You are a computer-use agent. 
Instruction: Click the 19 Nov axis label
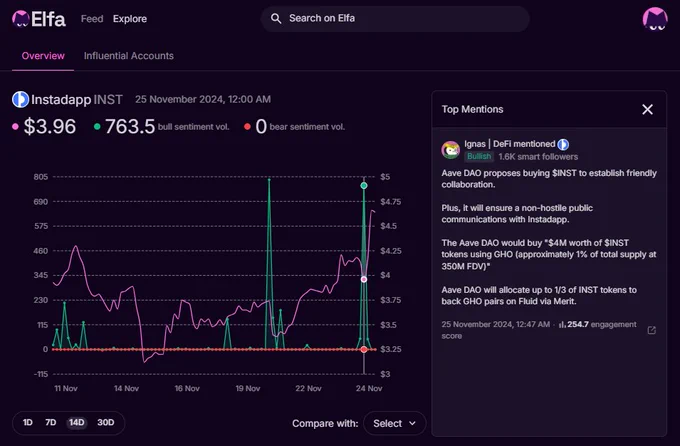[248, 388]
